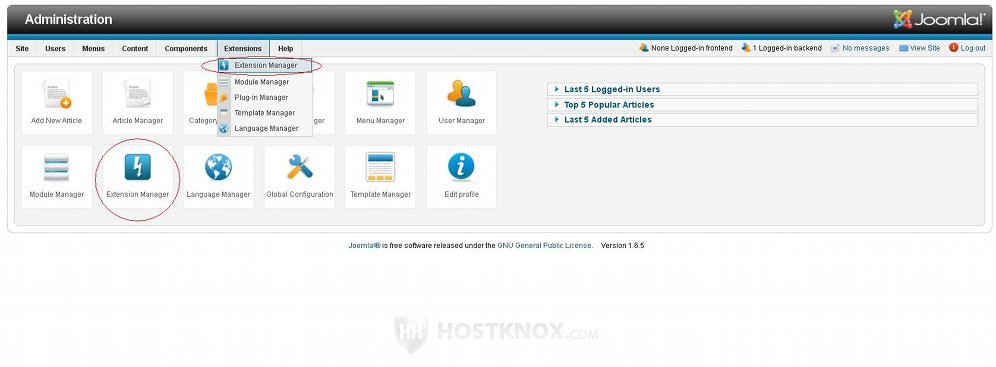Click the 'None Logged-in frontend' status text
The height and width of the screenshot is (367, 996).
tap(692, 48)
